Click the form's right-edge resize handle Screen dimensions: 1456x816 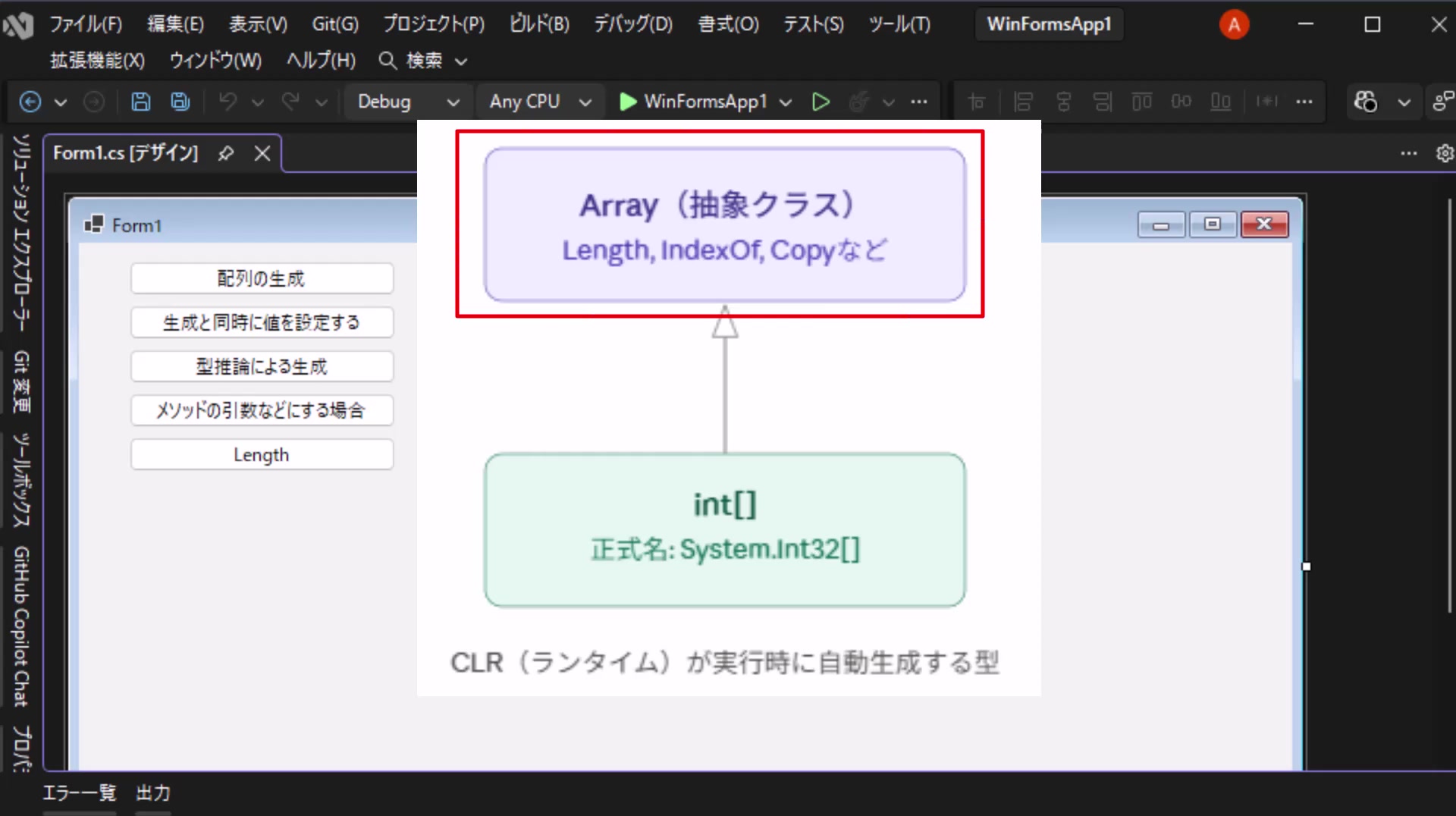tap(1306, 566)
